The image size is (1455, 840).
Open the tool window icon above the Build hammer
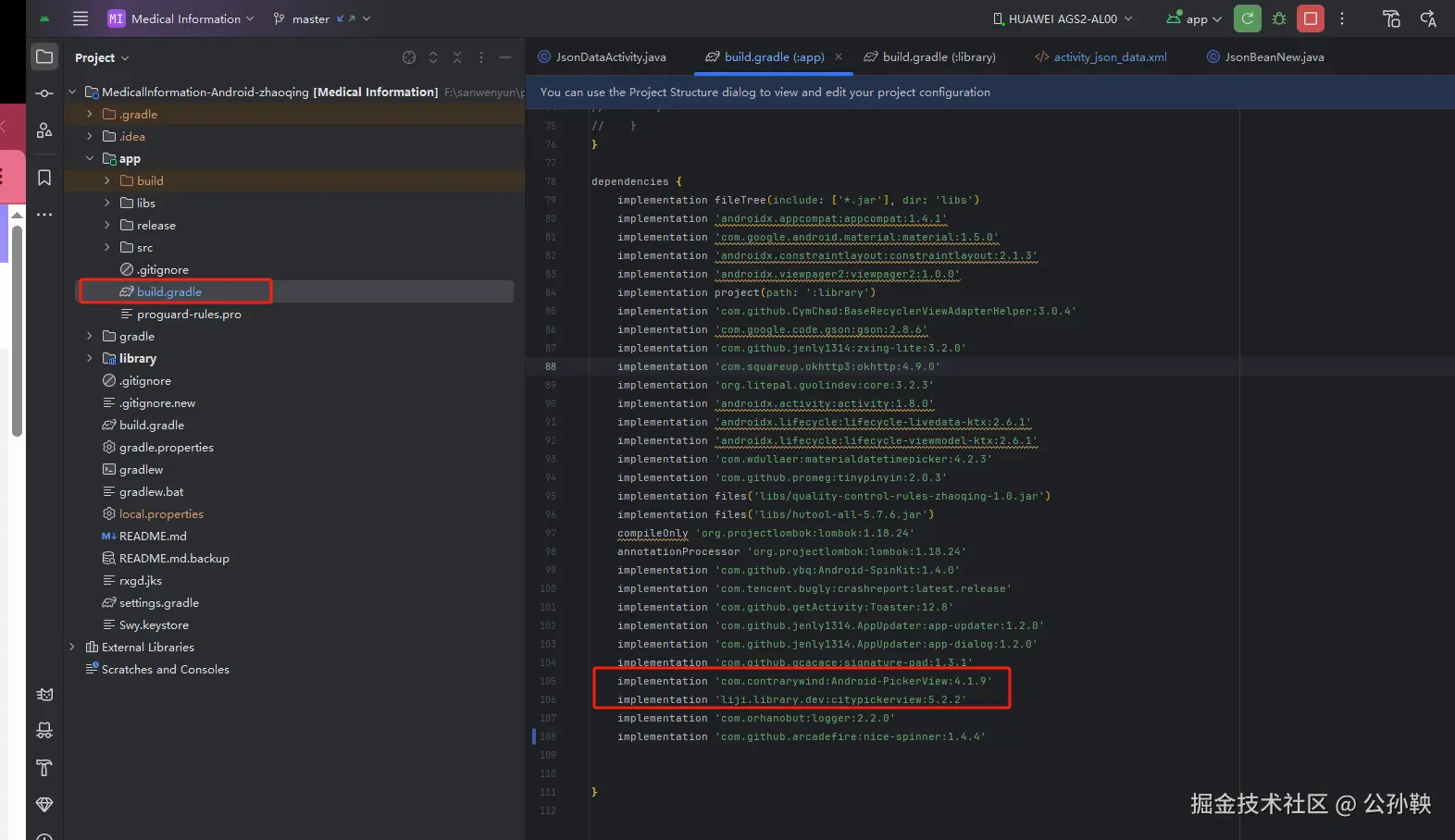pos(44,731)
